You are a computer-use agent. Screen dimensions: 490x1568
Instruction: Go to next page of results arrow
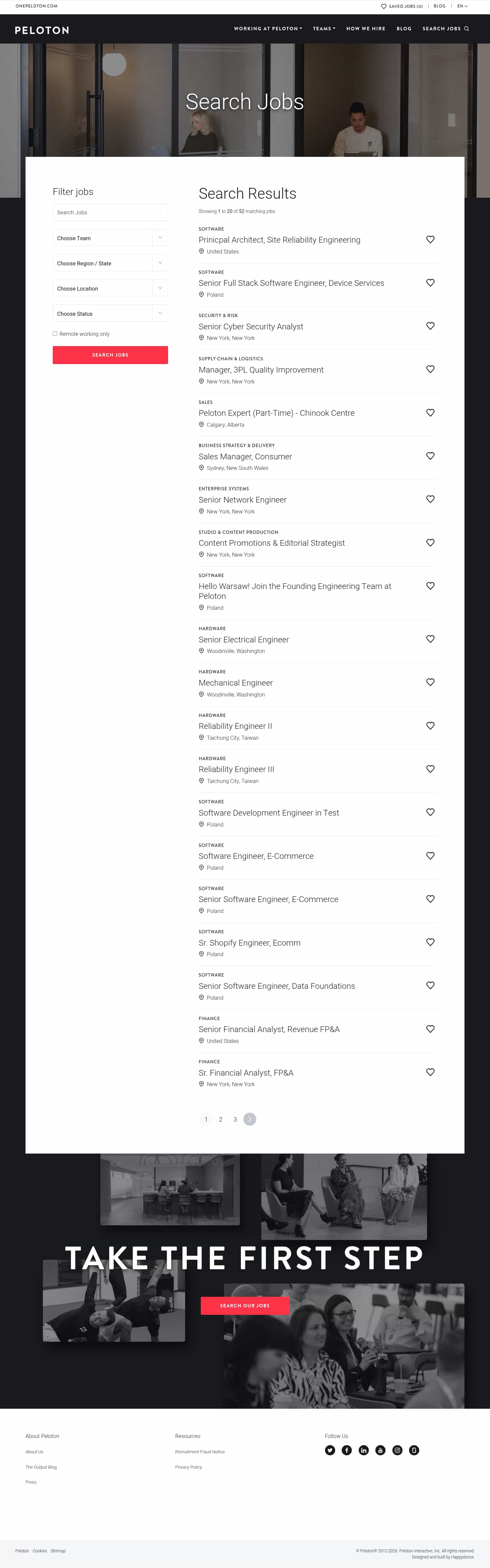tap(249, 1119)
